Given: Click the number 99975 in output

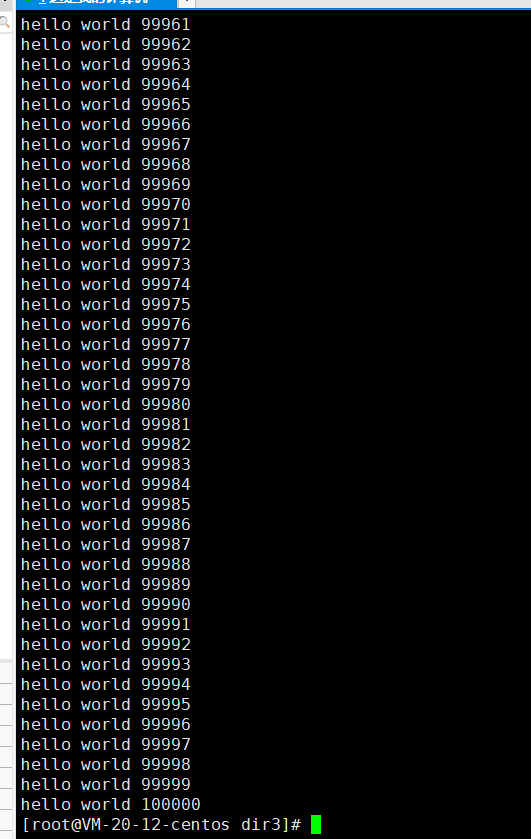Looking at the screenshot, I should click(x=166, y=304).
